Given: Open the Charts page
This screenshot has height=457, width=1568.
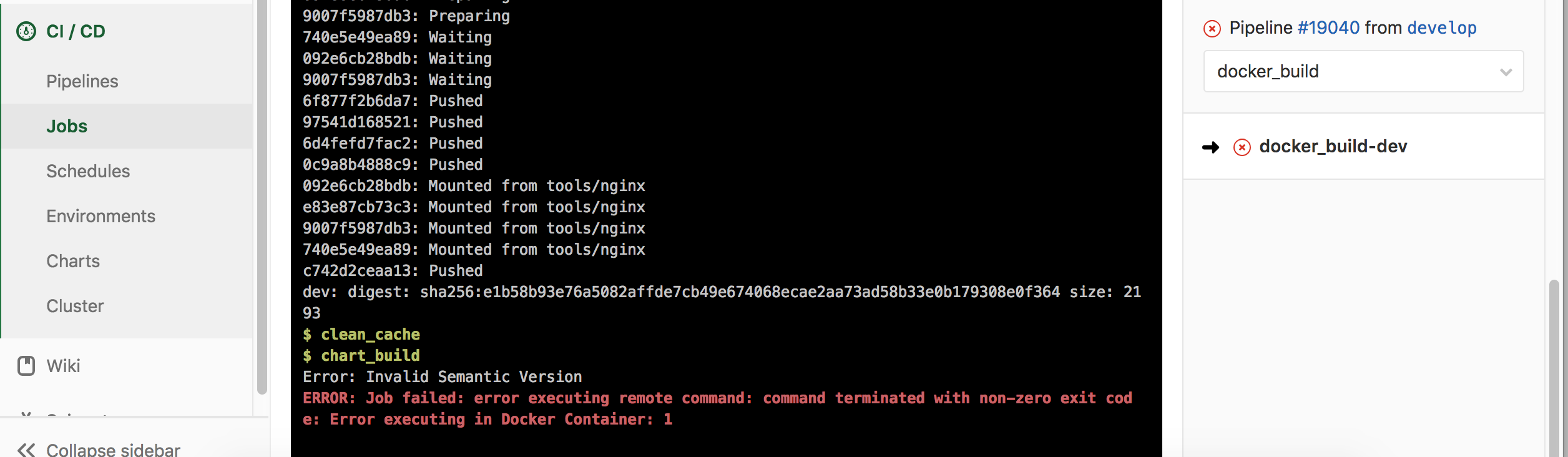Looking at the screenshot, I should pyautogui.click(x=73, y=261).
